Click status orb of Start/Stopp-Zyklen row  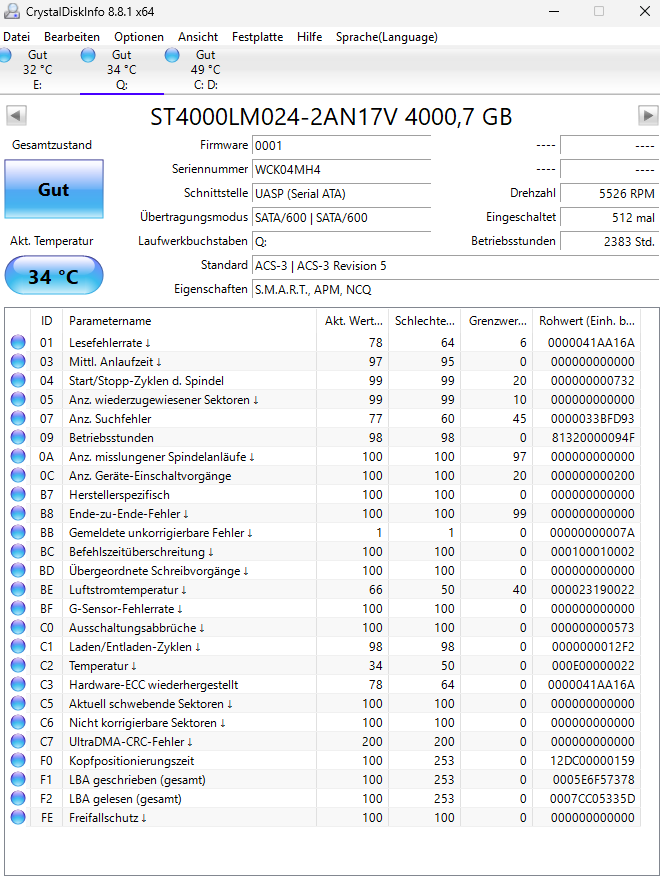tap(19, 381)
